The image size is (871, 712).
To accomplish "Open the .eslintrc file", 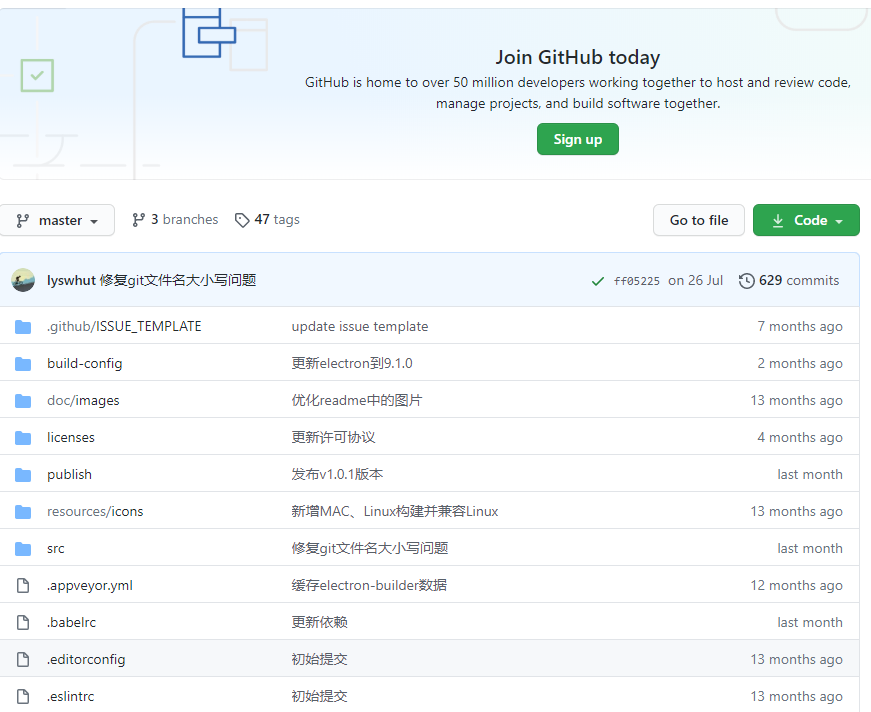I will (x=71, y=696).
